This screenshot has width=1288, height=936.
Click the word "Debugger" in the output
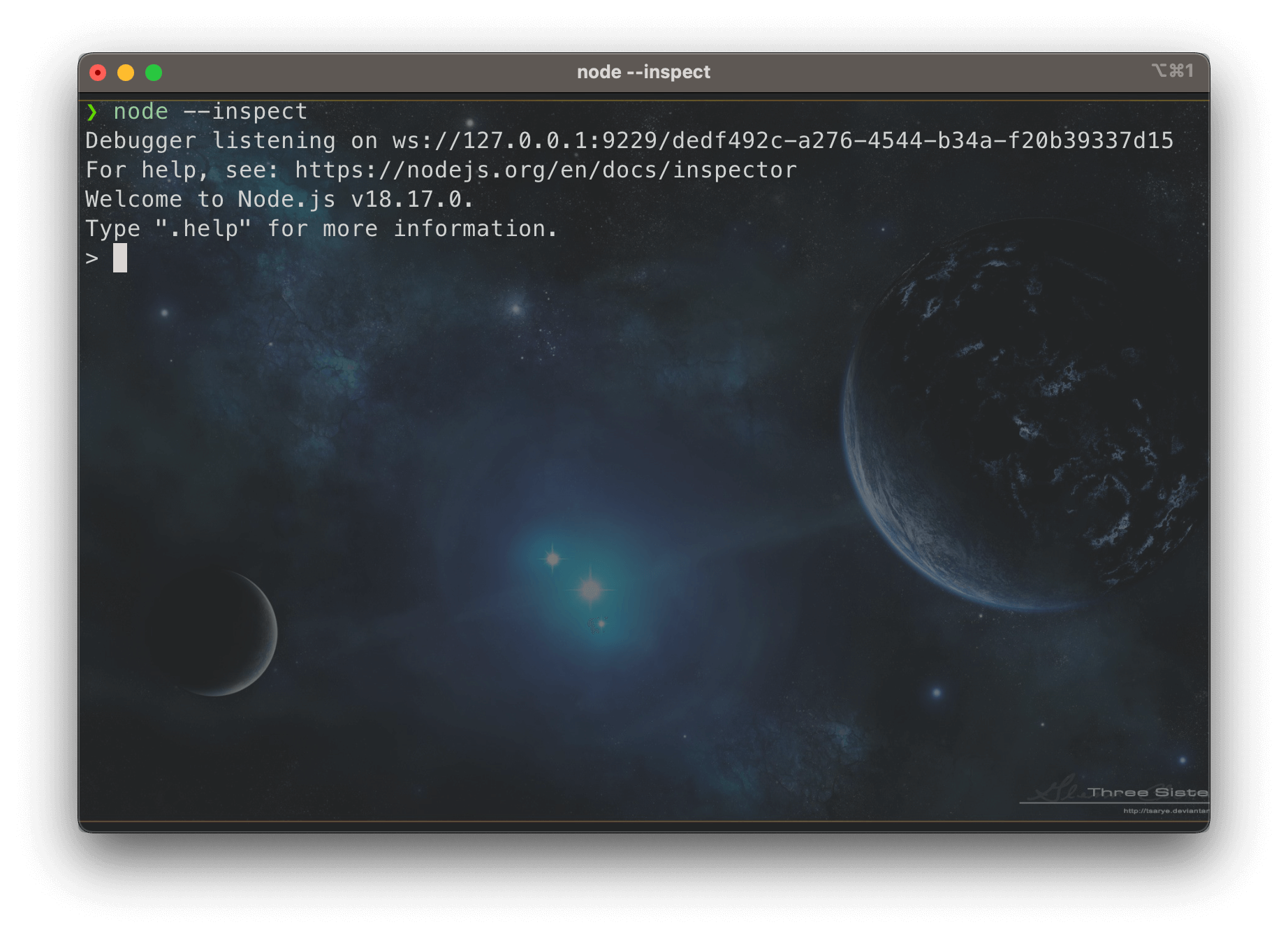[140, 141]
